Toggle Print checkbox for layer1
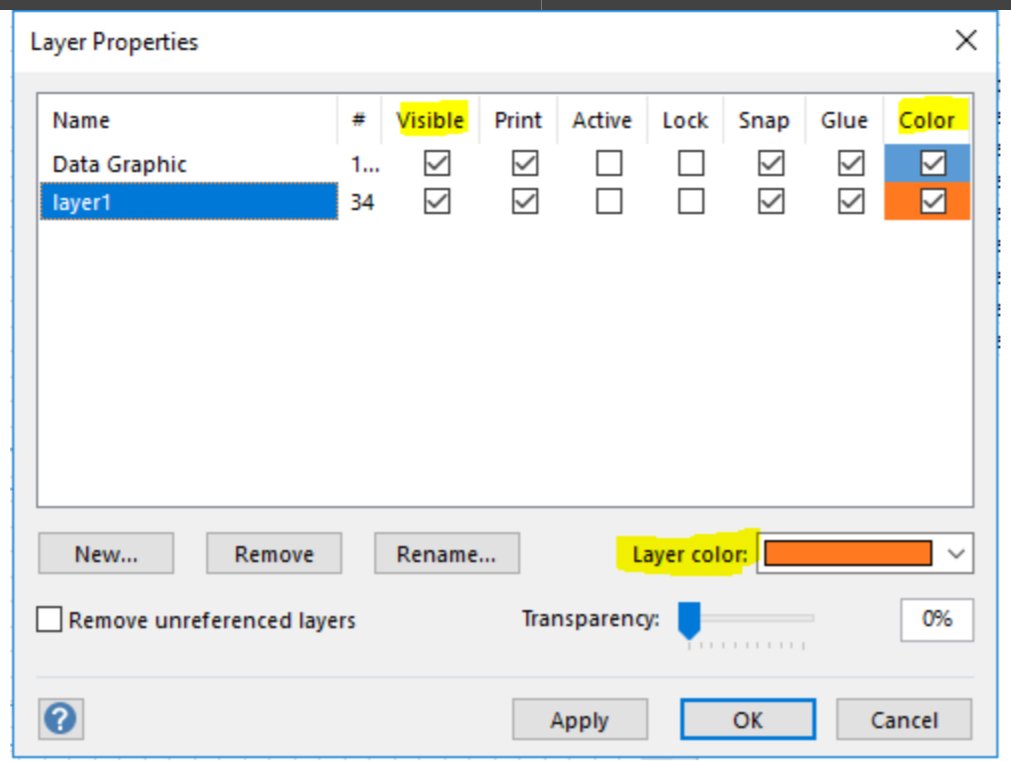Screen dimensions: 1011x762 tap(524, 202)
